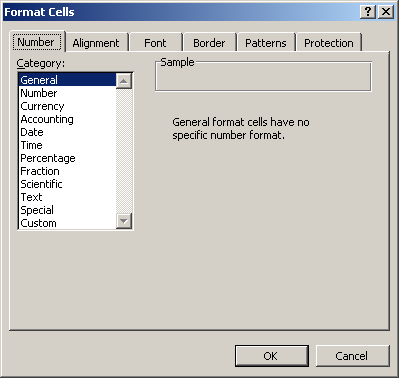
Task: Select the Scientific category
Action: pyautogui.click(x=42, y=184)
